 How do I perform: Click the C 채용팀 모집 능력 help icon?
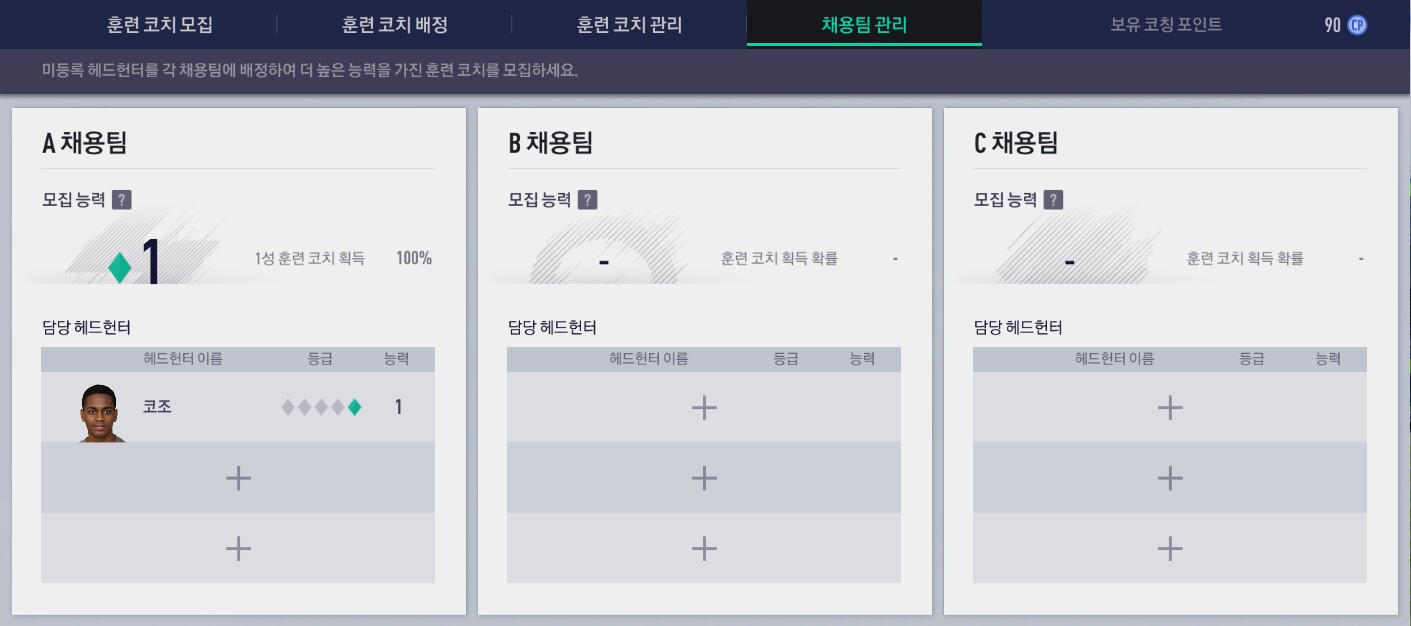point(1053,200)
